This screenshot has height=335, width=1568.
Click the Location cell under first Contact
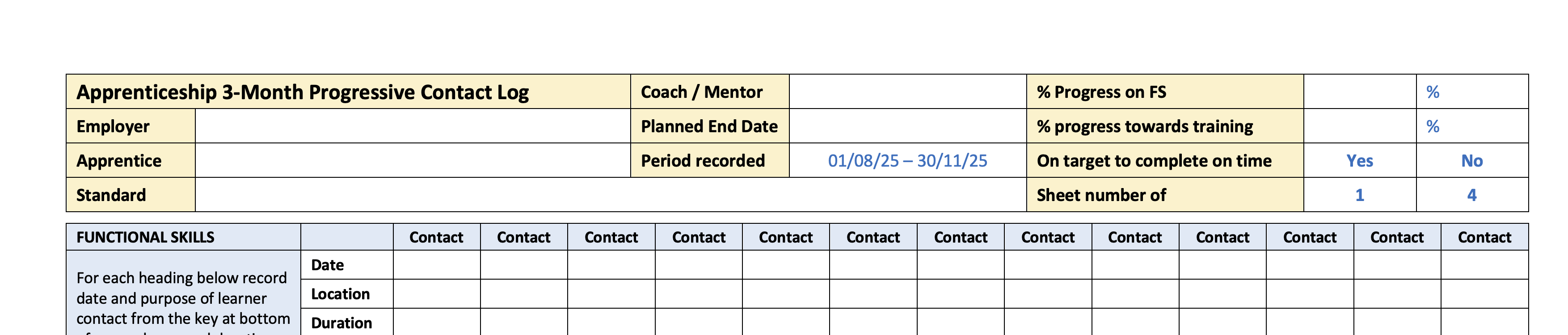click(x=436, y=294)
